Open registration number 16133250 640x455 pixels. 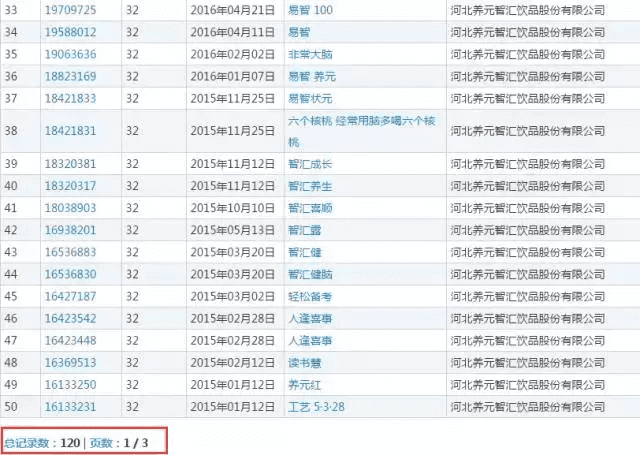(x=70, y=384)
